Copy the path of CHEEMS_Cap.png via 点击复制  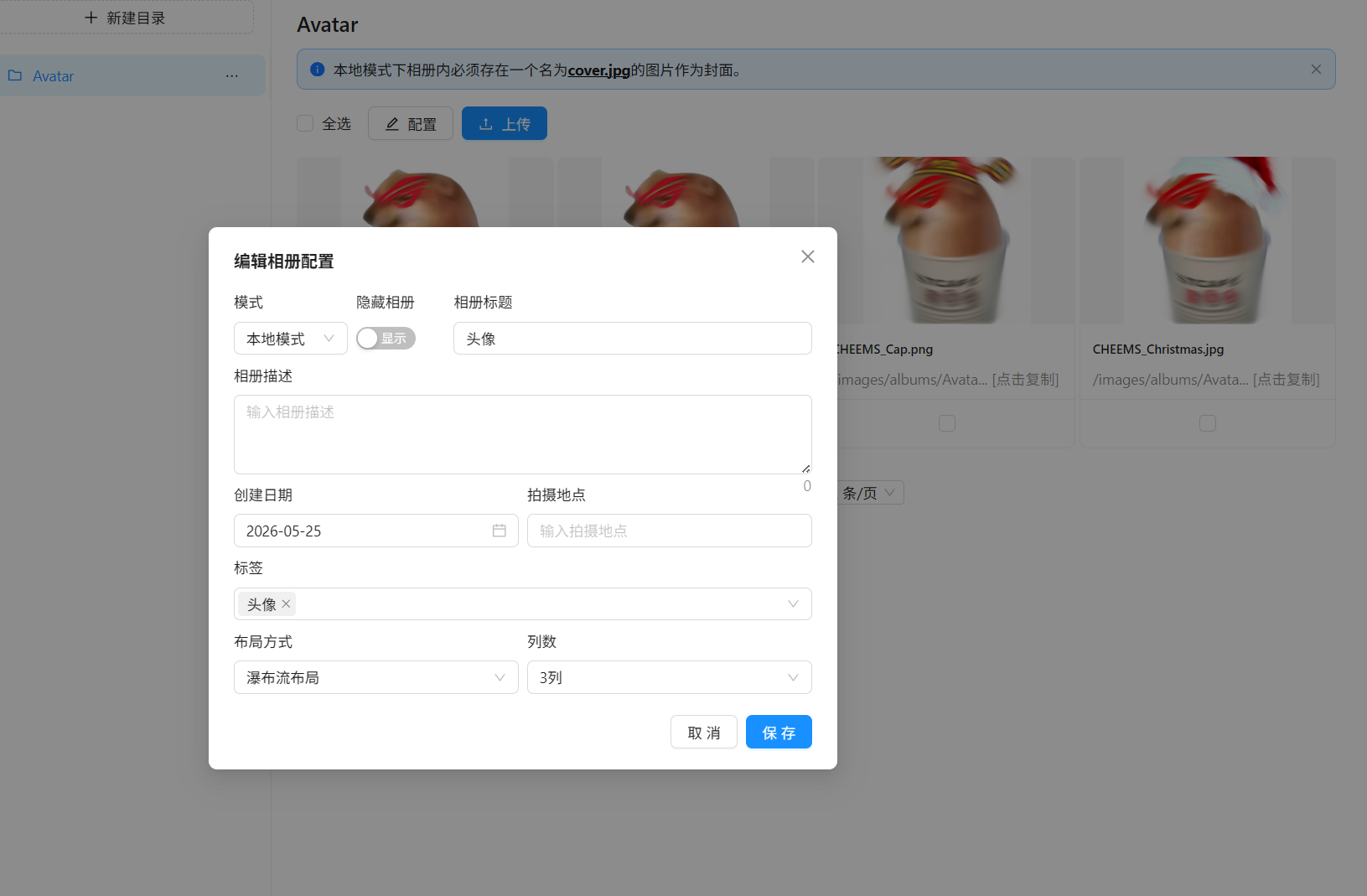(x=1026, y=380)
